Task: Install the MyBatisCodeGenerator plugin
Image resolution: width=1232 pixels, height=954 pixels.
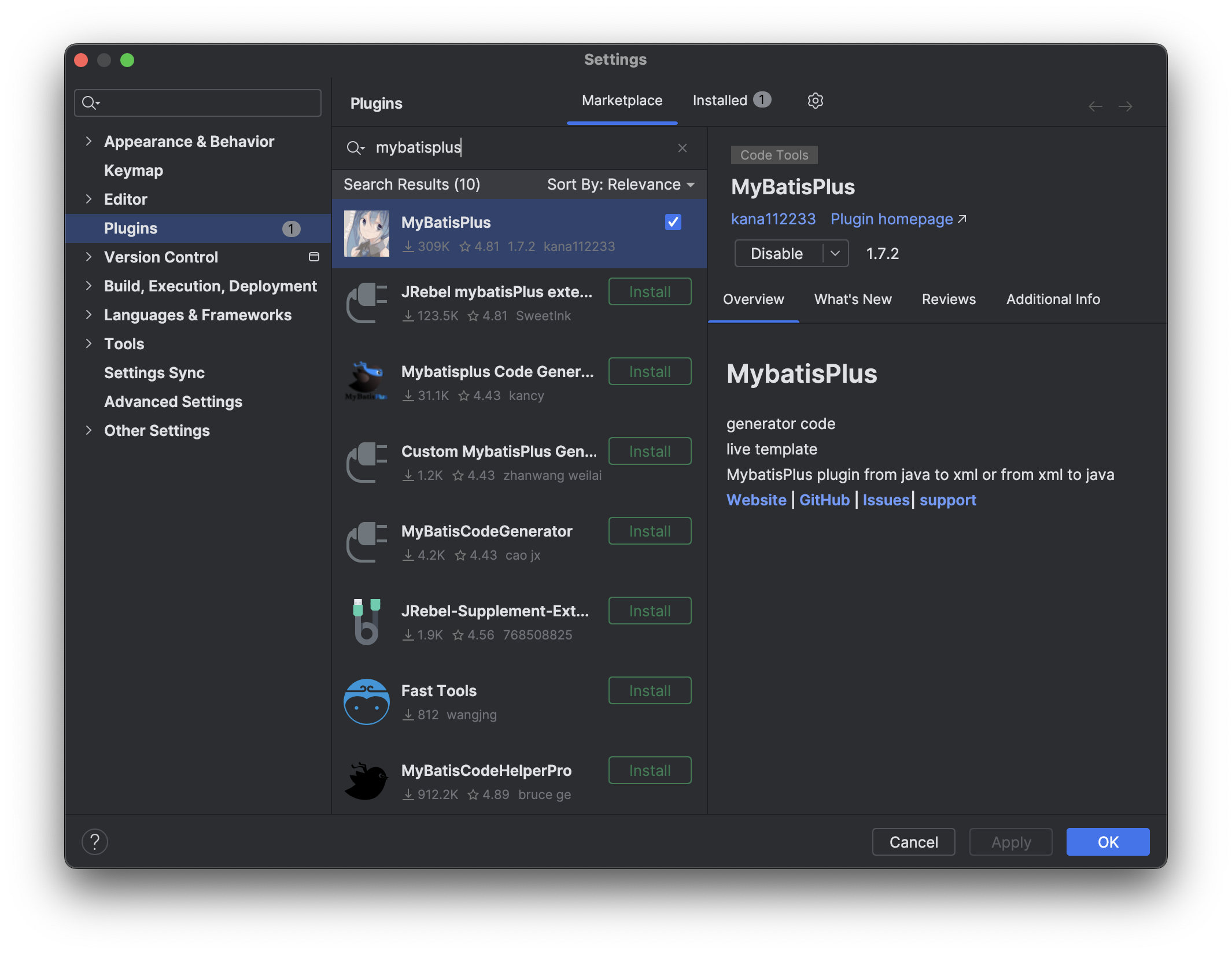Action: coord(650,531)
